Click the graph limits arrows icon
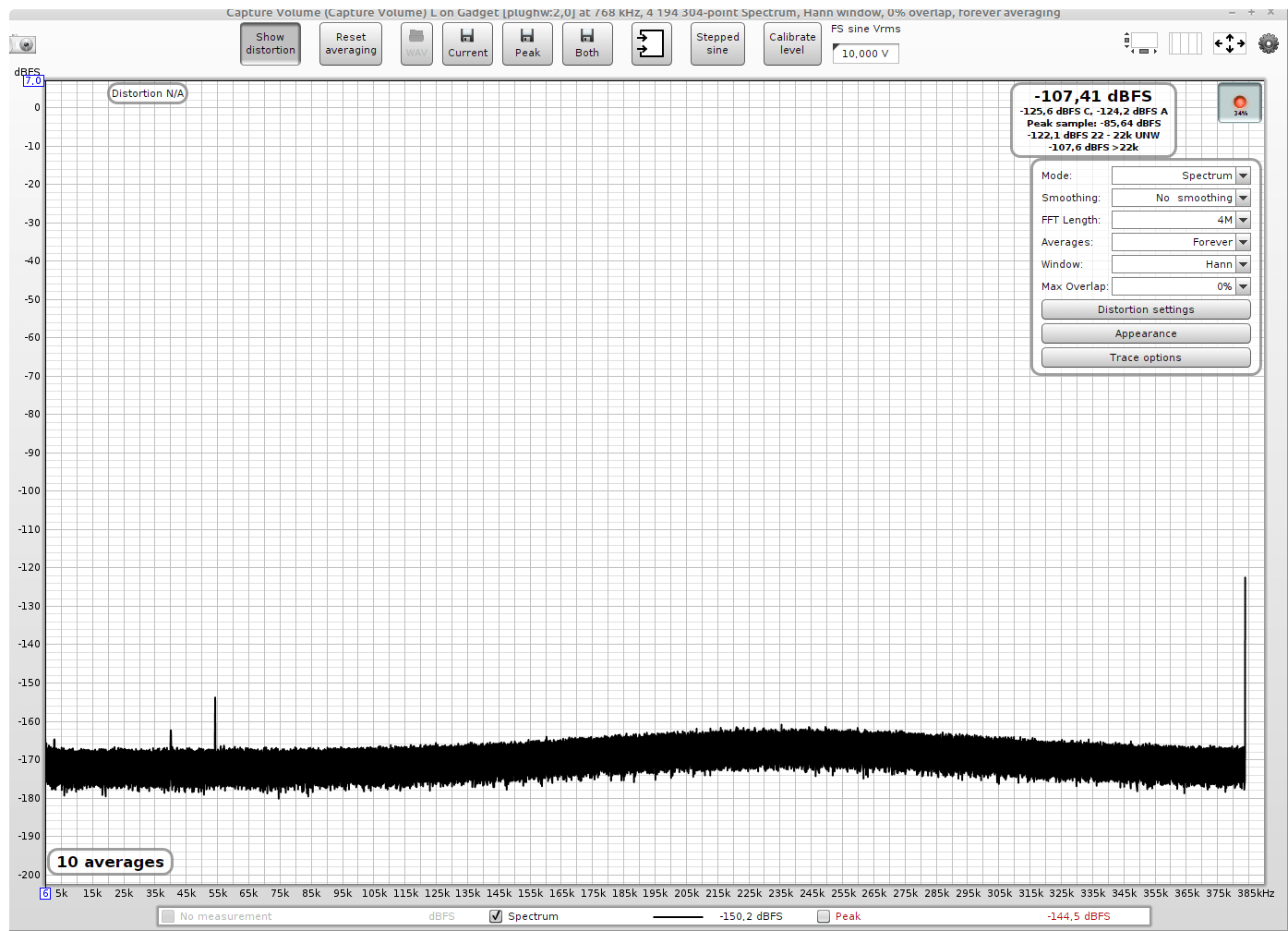The width and height of the screenshot is (1288, 931). click(1230, 43)
